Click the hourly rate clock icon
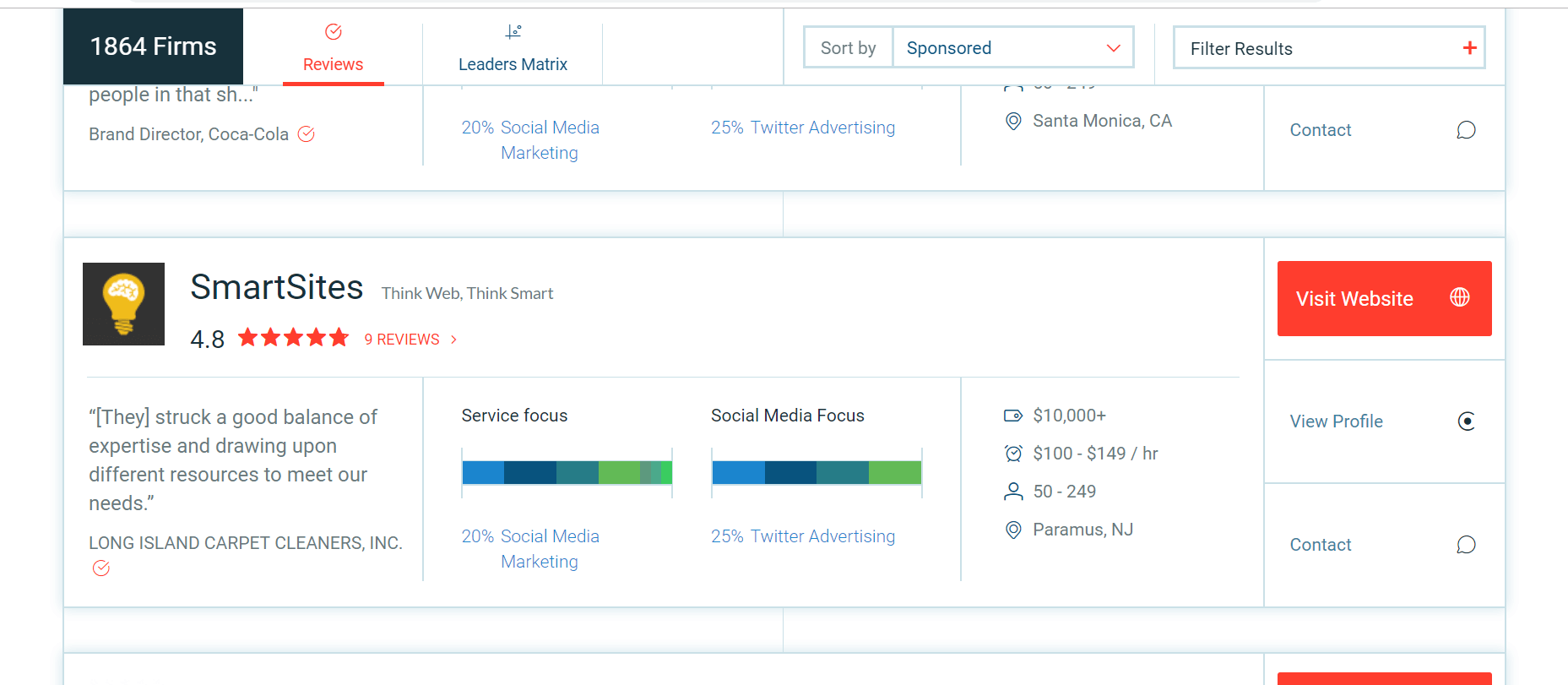Image resolution: width=1568 pixels, height=685 pixels. tap(1013, 454)
